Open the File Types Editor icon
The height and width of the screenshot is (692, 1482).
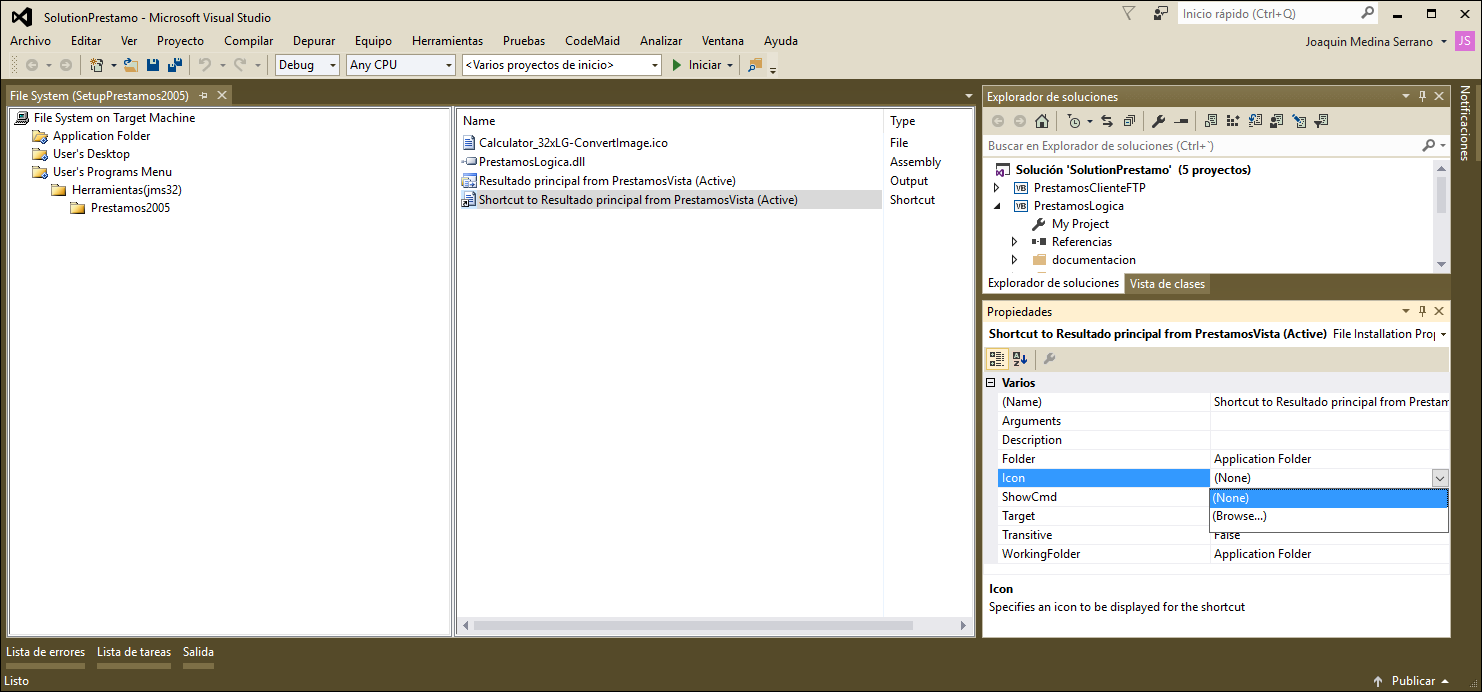(x=1255, y=121)
